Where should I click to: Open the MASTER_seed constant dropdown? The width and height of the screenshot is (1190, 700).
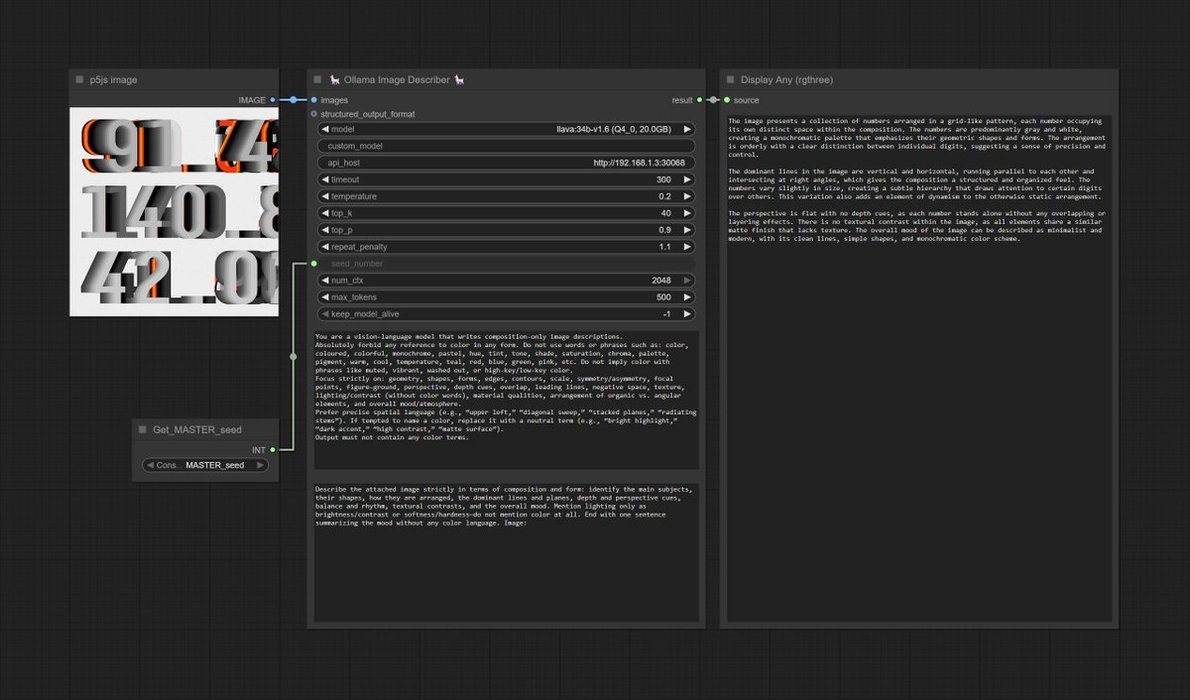[205, 465]
